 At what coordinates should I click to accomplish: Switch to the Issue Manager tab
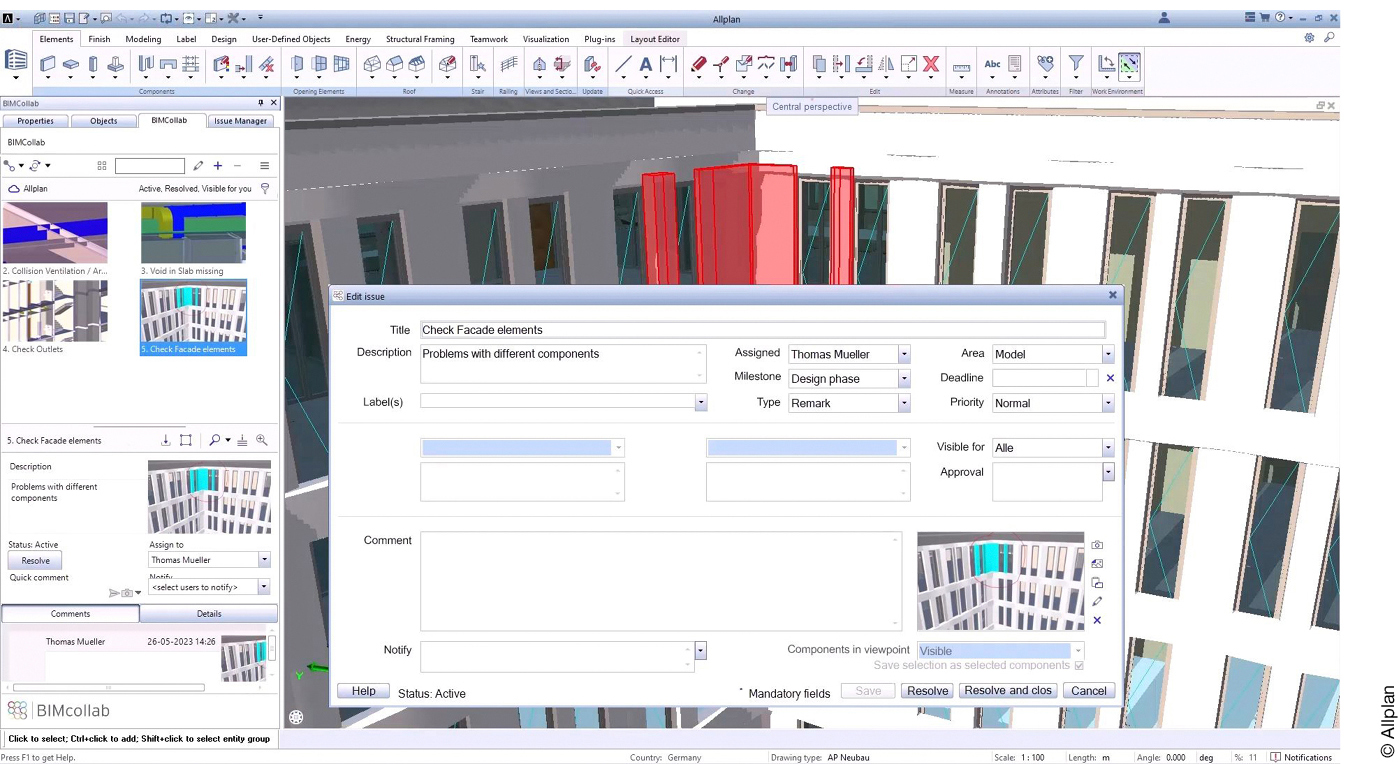click(x=240, y=121)
